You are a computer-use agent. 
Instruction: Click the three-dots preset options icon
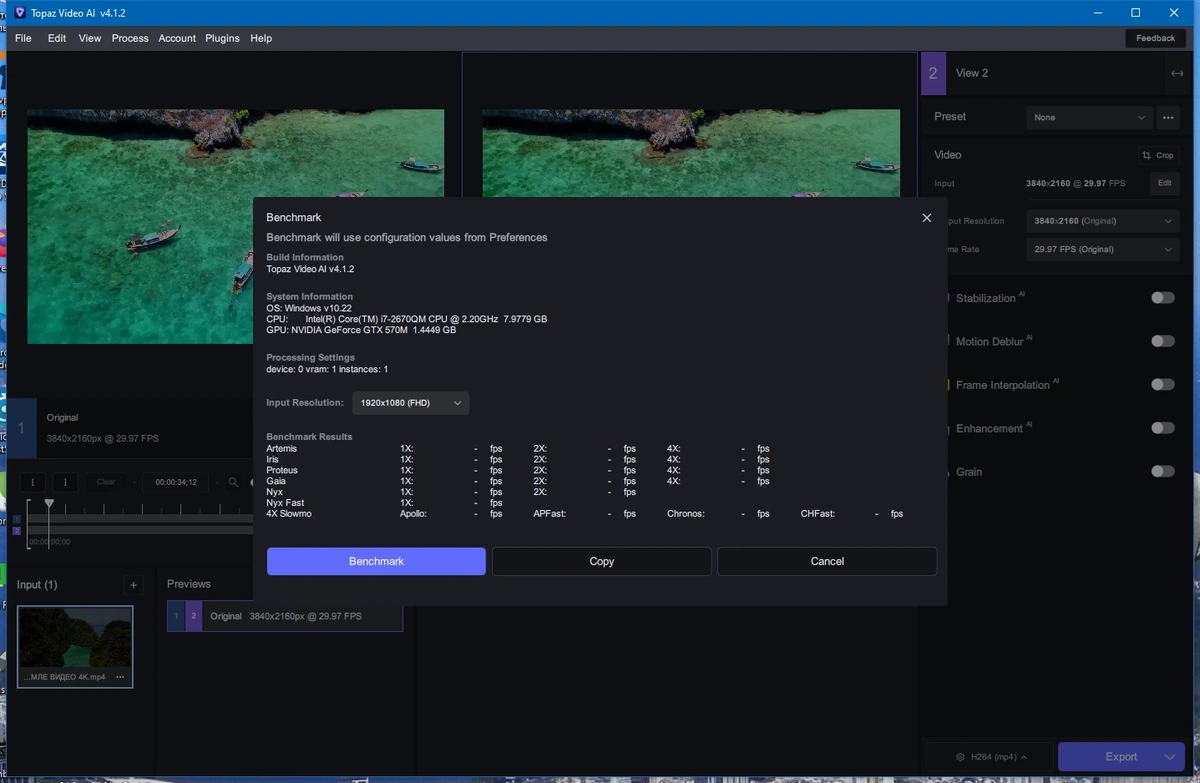click(x=1167, y=117)
